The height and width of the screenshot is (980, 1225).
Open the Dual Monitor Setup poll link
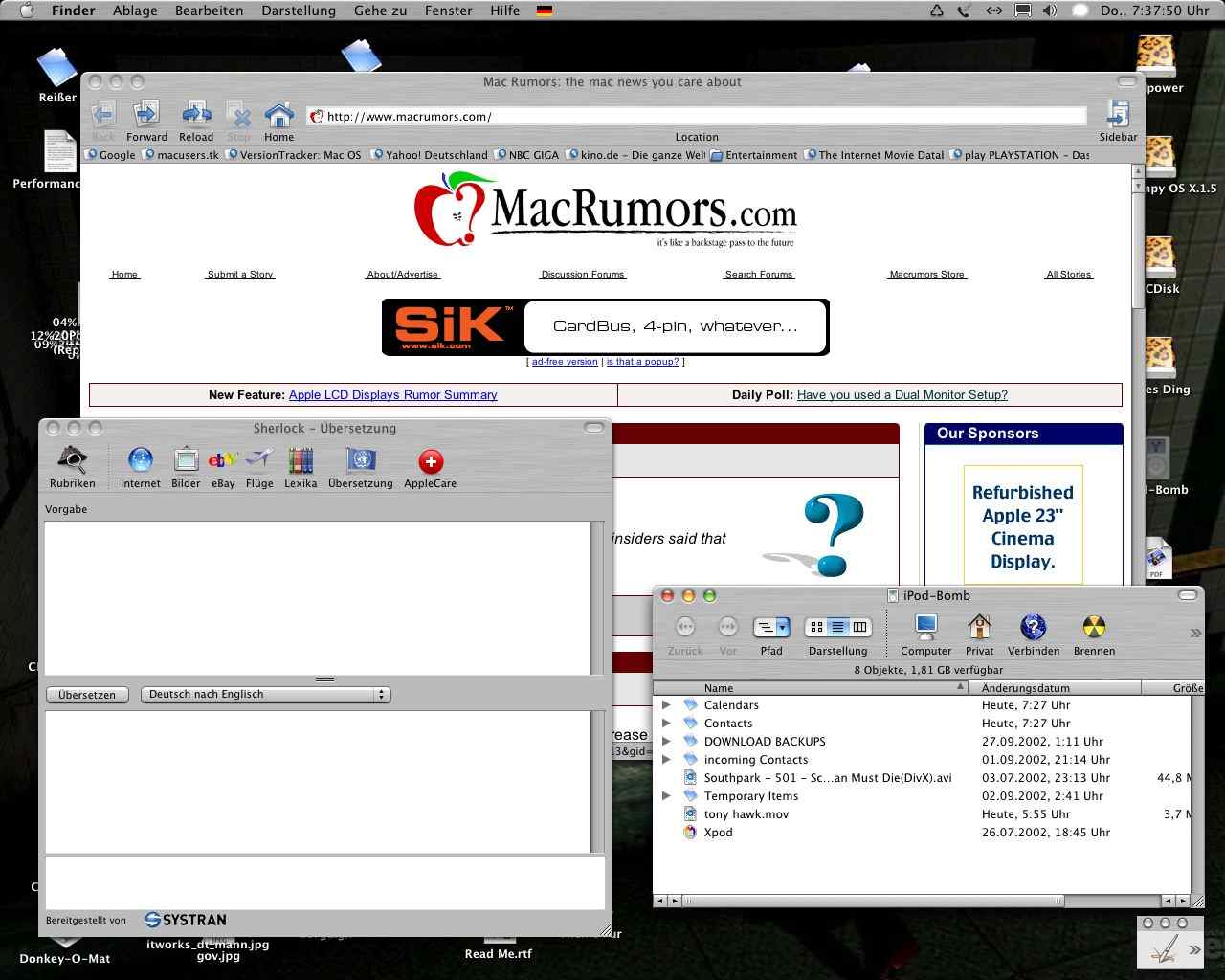click(x=902, y=394)
